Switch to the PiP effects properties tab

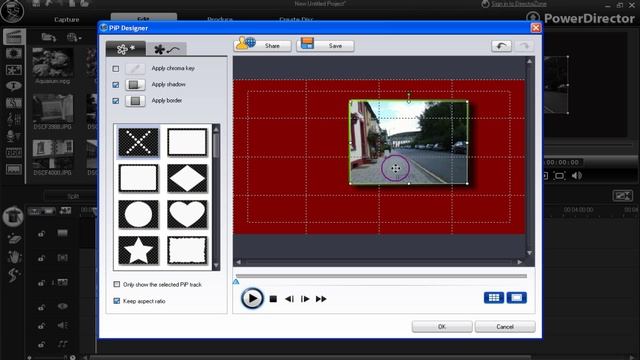(x=126, y=49)
